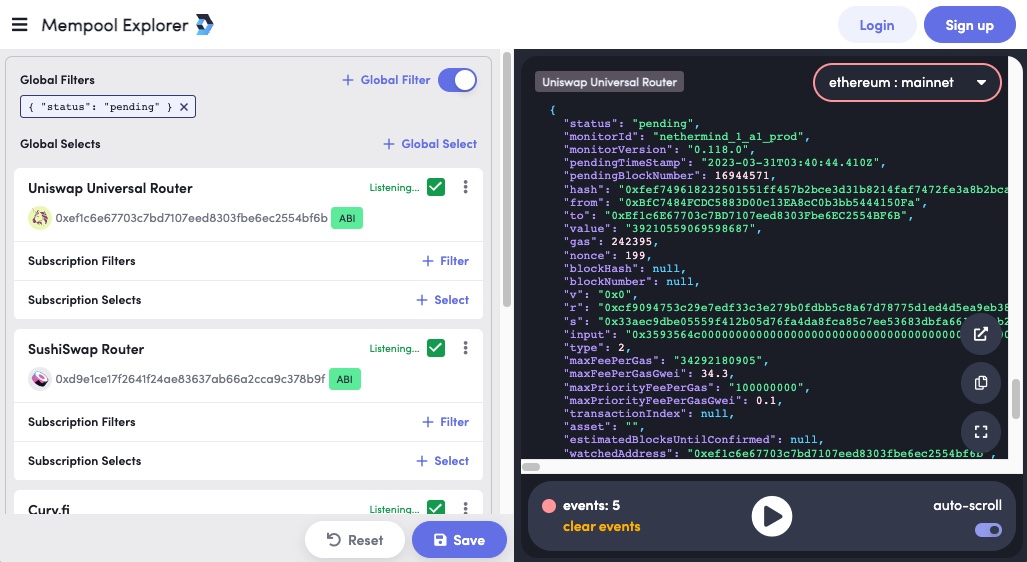Copy event JSON to clipboard

(980, 383)
